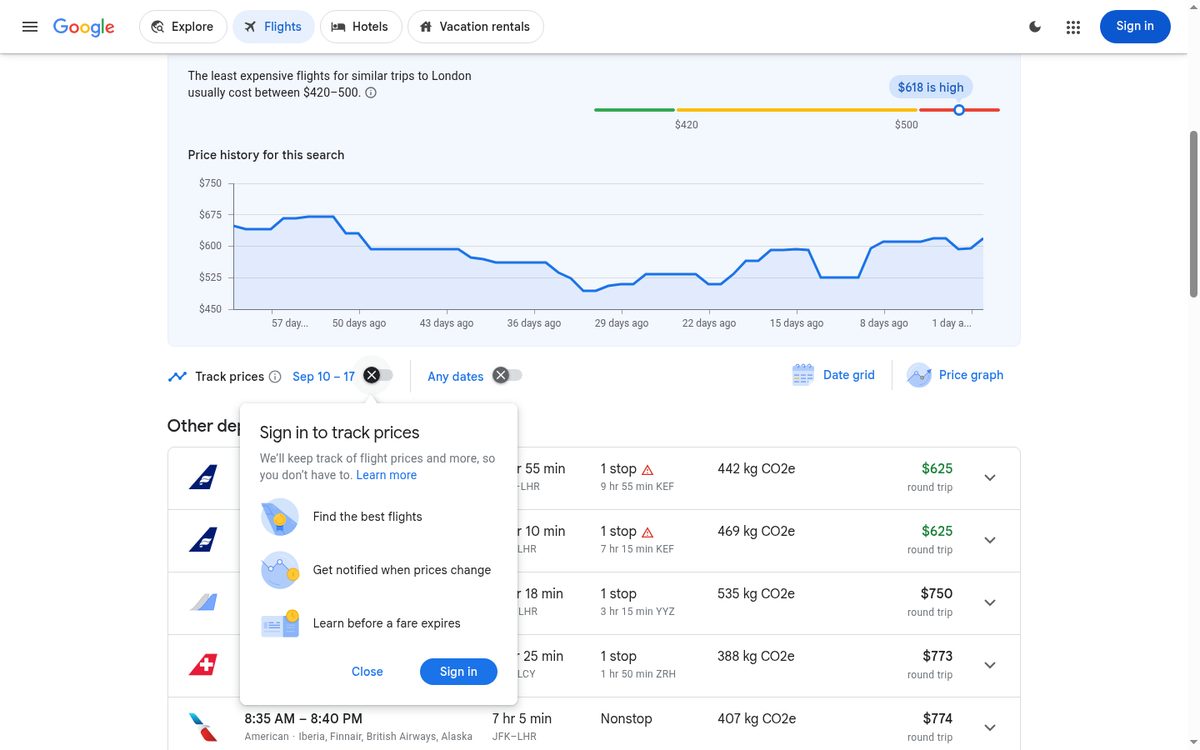Click the 7 hr 5 min duration
This screenshot has width=1200, height=750.
point(522,718)
